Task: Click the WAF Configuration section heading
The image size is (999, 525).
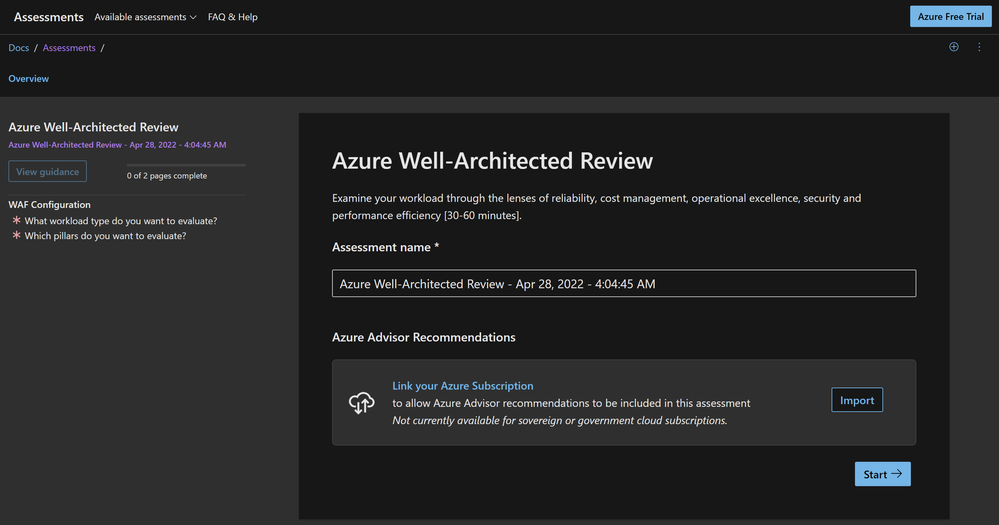Action: click(49, 205)
